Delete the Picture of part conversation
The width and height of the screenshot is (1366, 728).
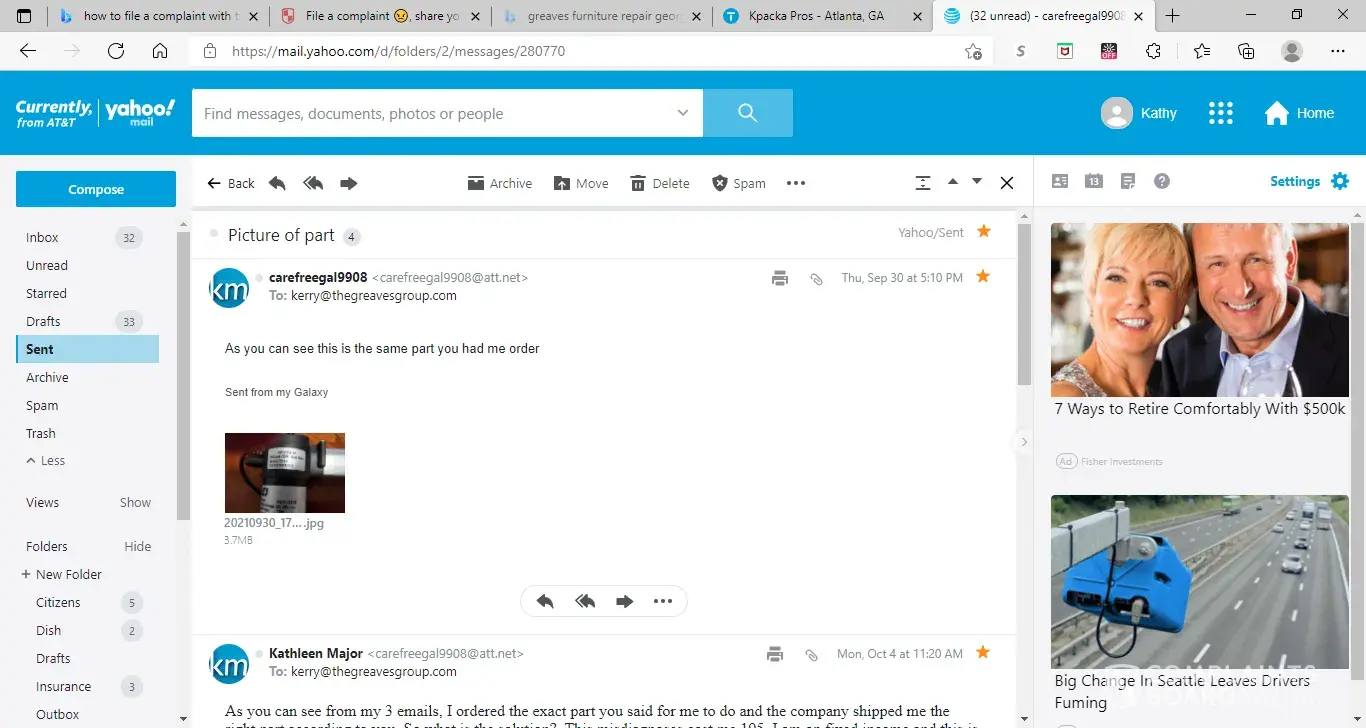coord(660,183)
